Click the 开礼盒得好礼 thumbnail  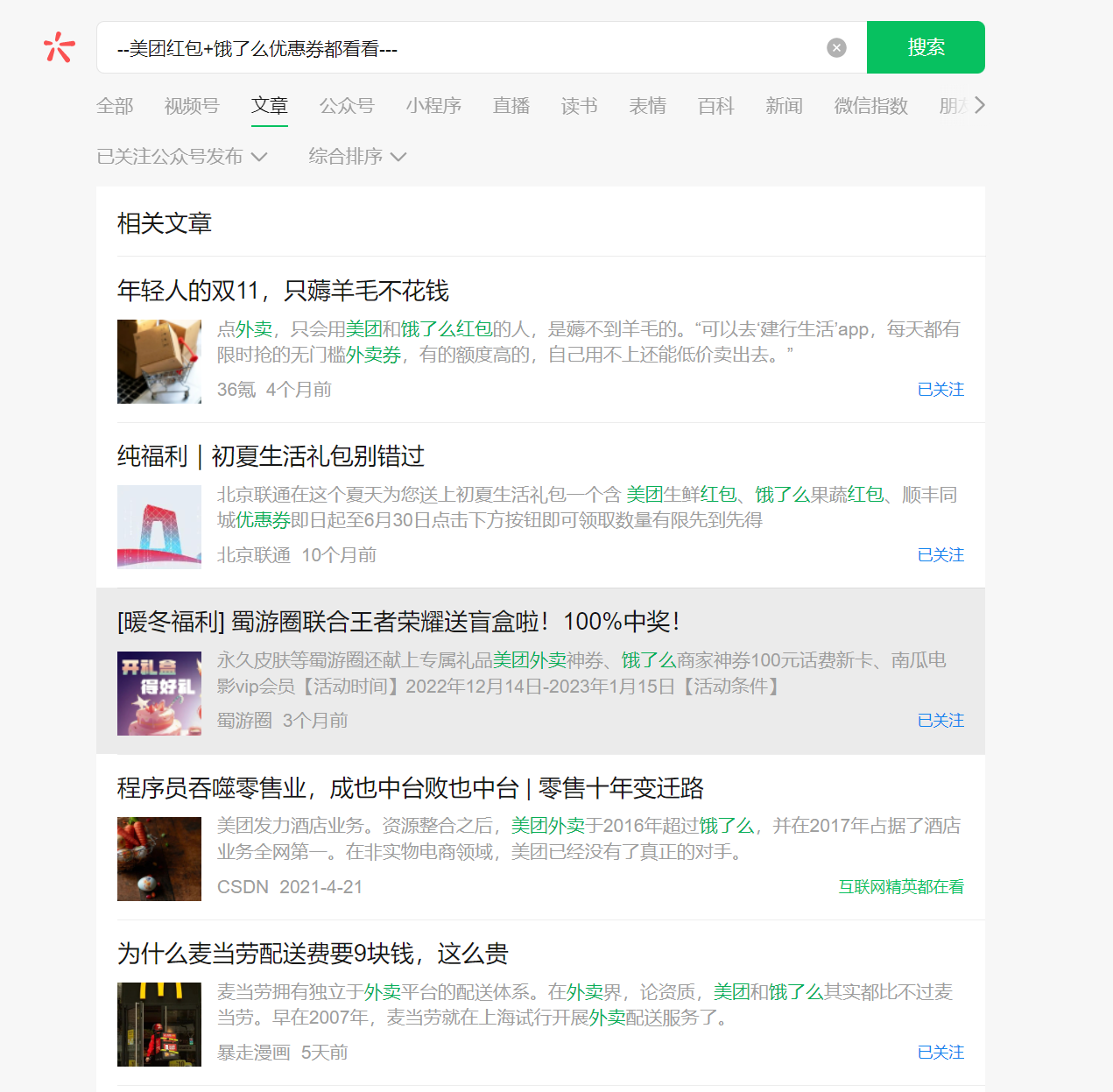[159, 694]
